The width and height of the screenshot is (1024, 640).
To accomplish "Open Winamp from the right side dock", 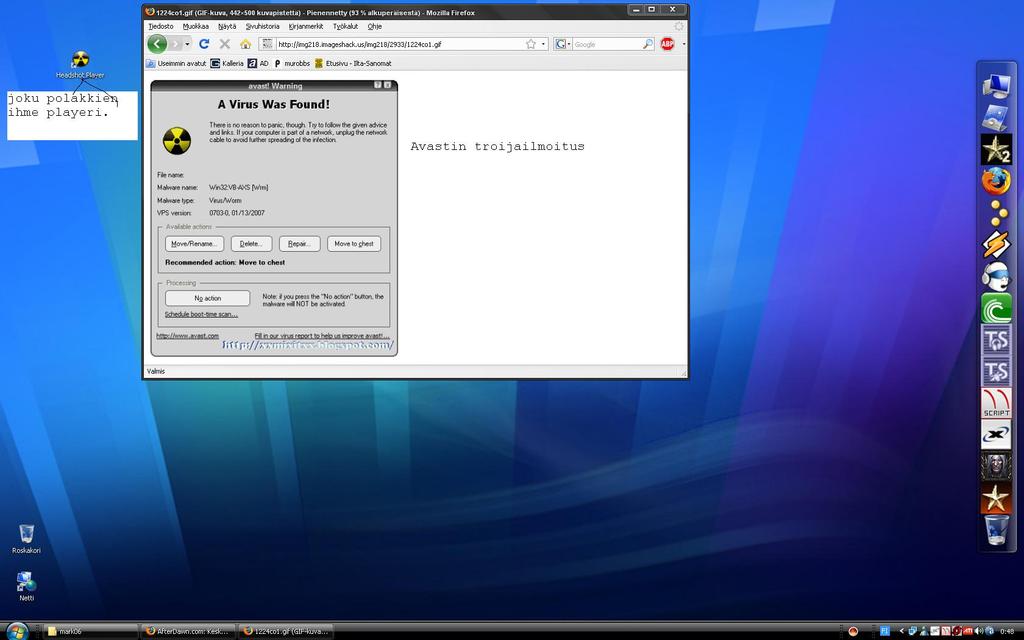I will (x=996, y=244).
